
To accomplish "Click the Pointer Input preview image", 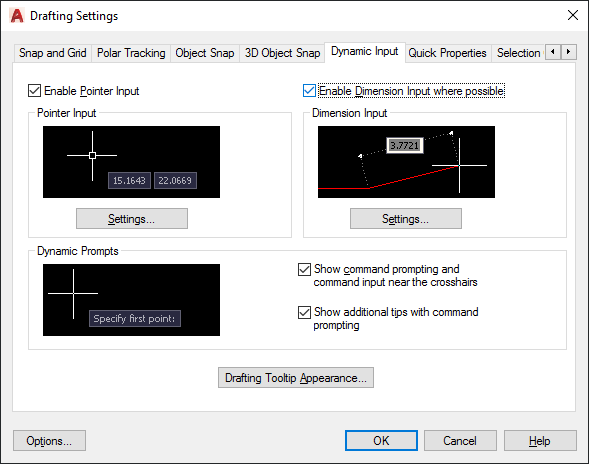I will [131, 162].
